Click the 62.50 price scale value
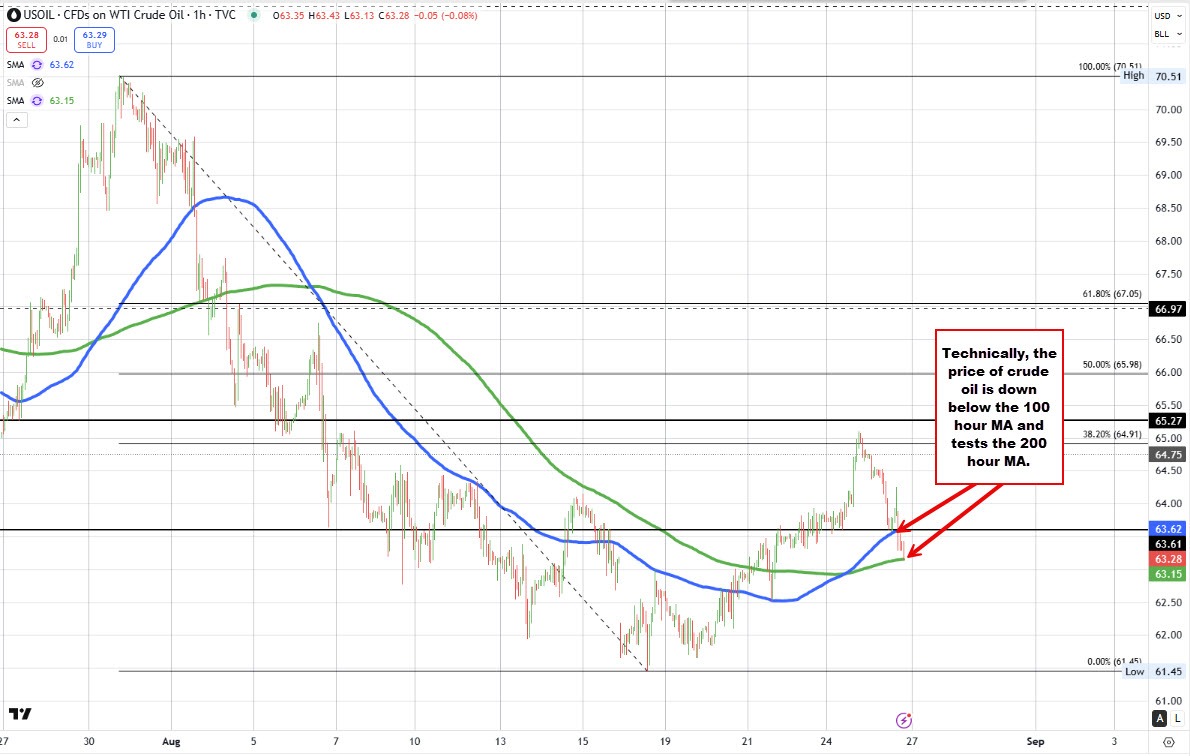Viewport: 1190px width, 756px height. coord(1169,602)
